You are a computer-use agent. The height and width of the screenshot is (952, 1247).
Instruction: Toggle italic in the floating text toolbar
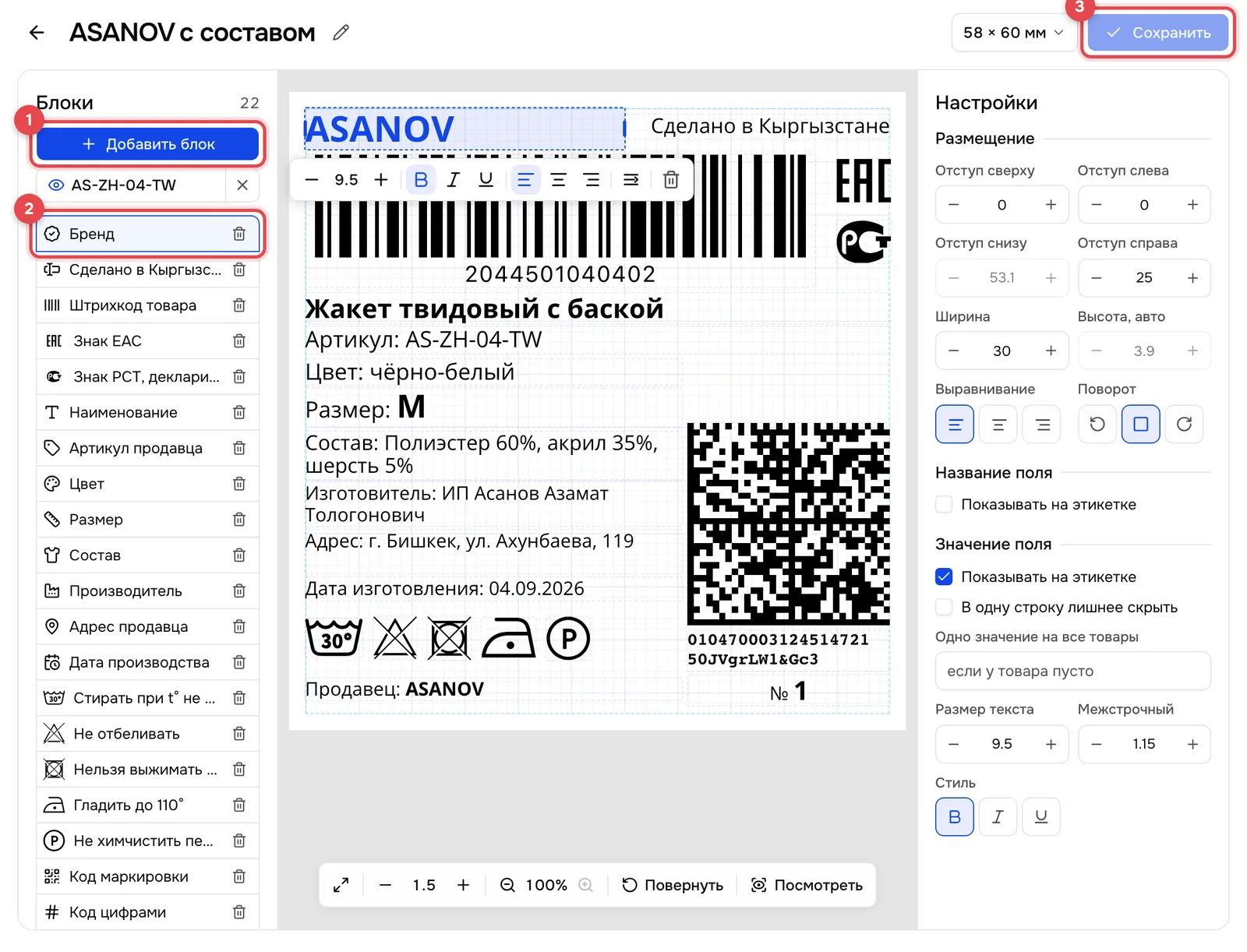tap(453, 180)
